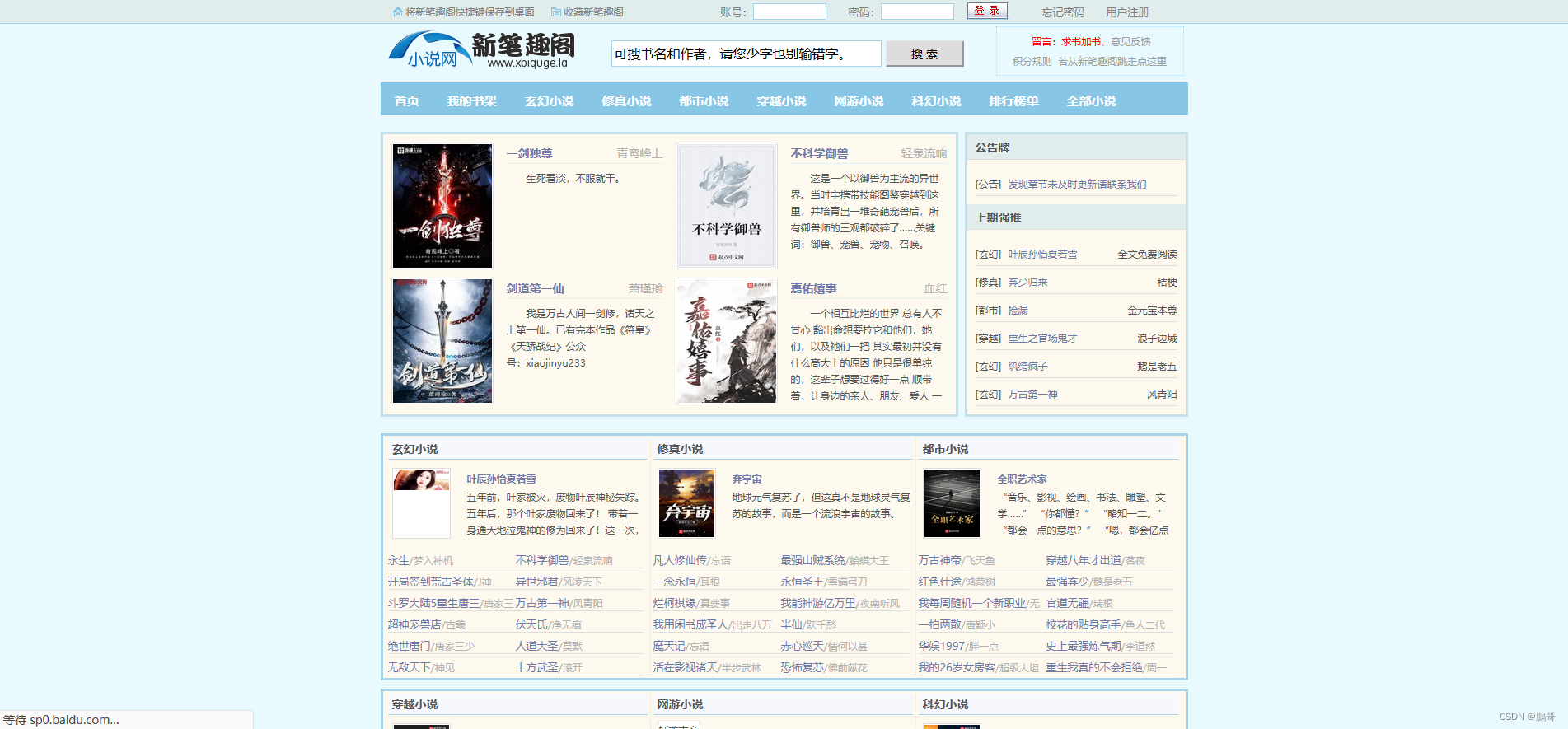Open the 一剑独尊 title link

click(x=529, y=153)
